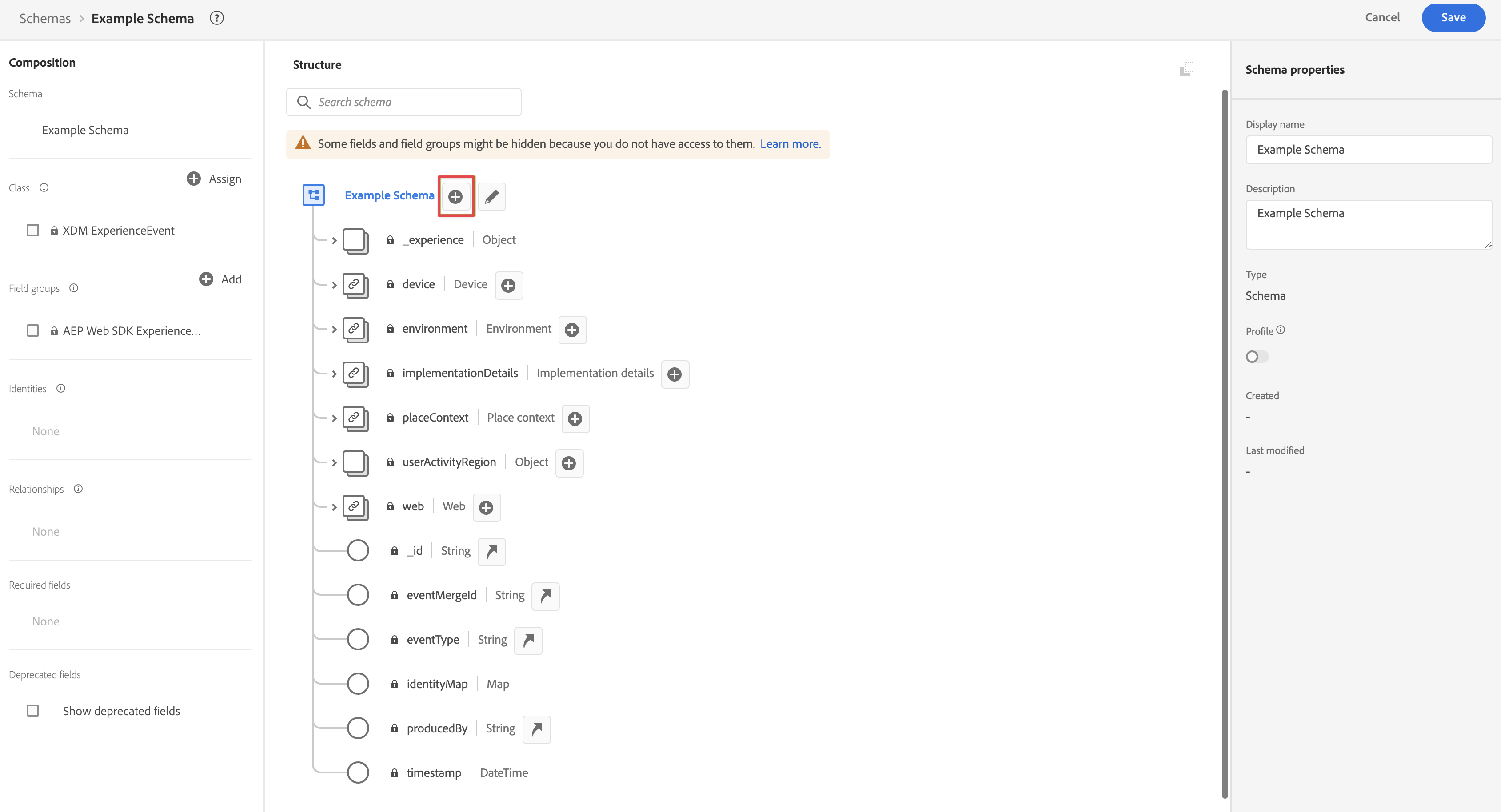Expand the placeContext tree node

334,418
